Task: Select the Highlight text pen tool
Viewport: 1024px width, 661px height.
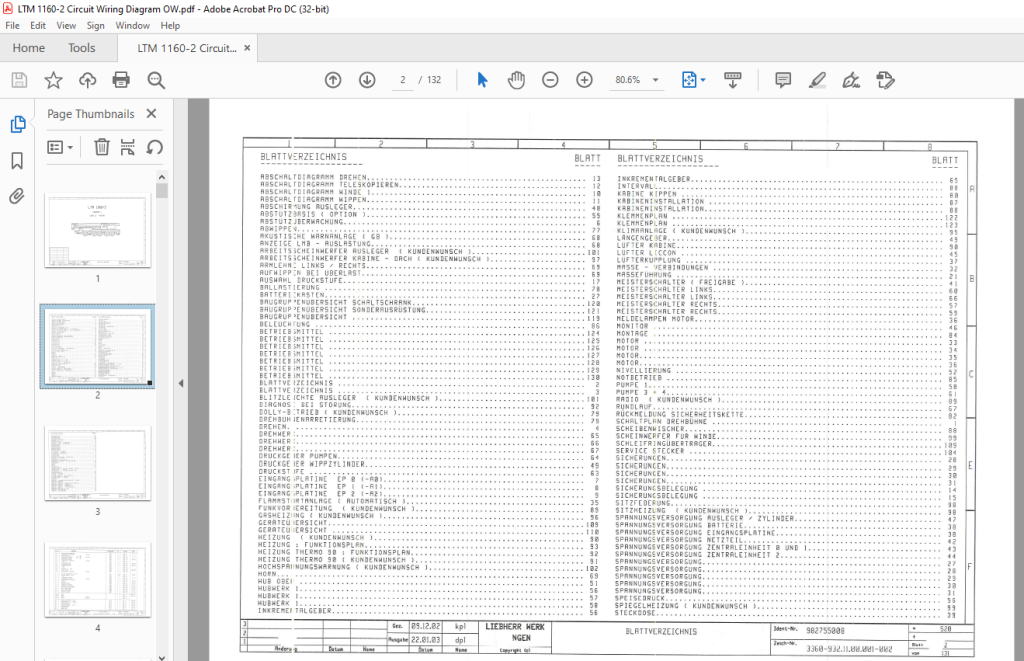Action: (817, 80)
